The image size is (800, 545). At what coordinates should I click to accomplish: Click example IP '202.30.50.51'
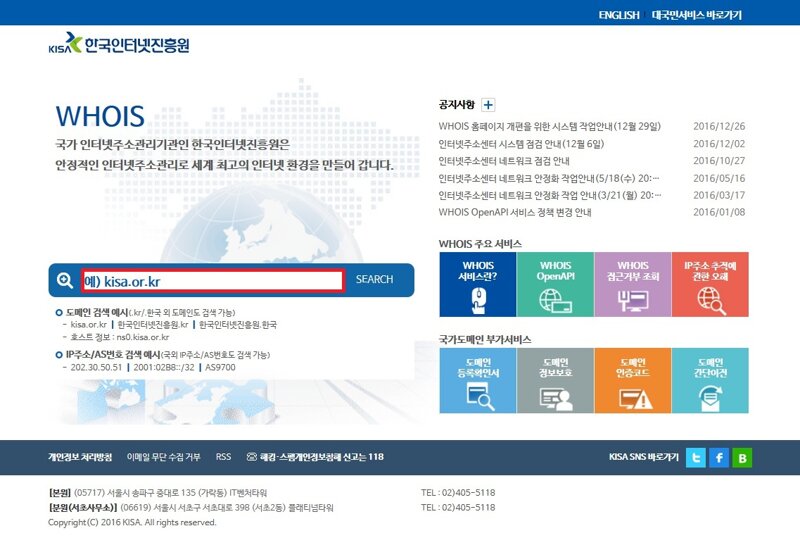(96, 367)
